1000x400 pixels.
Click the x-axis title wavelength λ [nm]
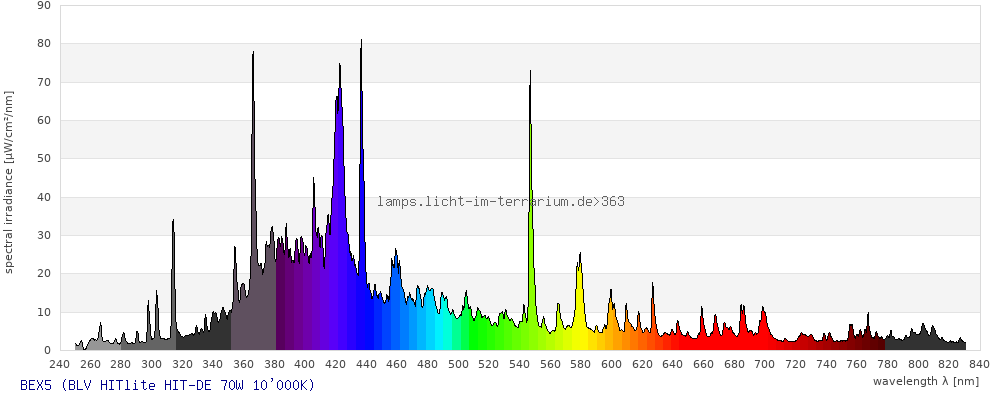(926, 381)
